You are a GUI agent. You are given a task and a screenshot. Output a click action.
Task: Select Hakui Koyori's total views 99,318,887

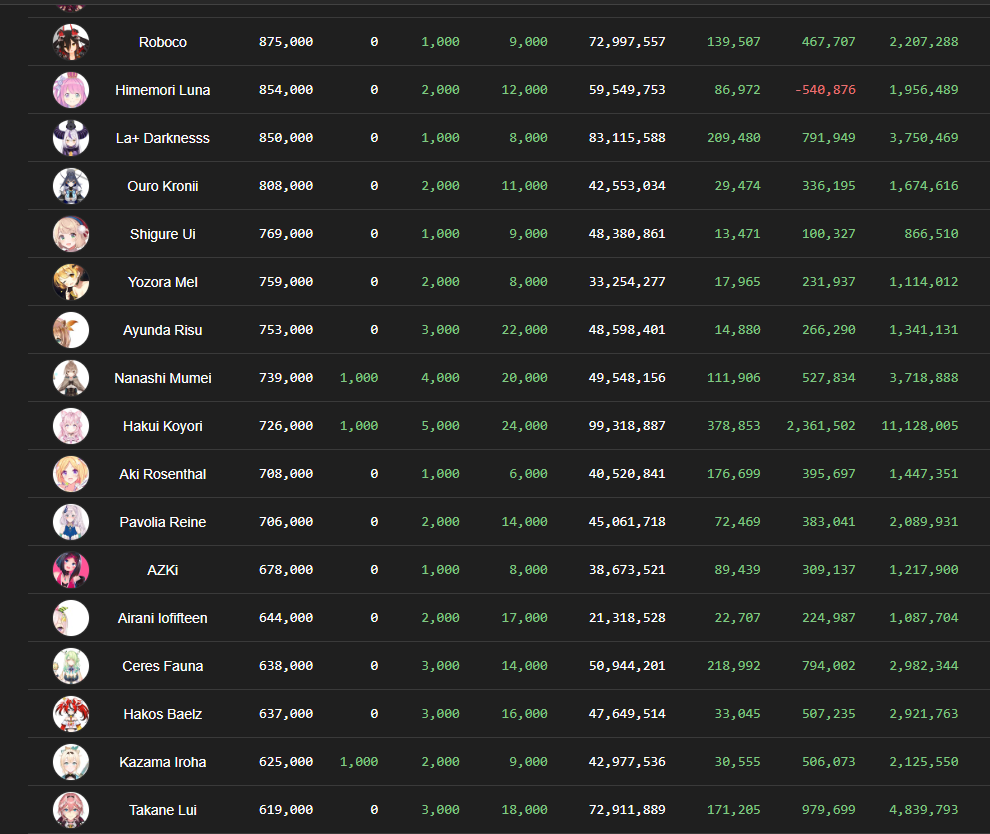coord(627,426)
